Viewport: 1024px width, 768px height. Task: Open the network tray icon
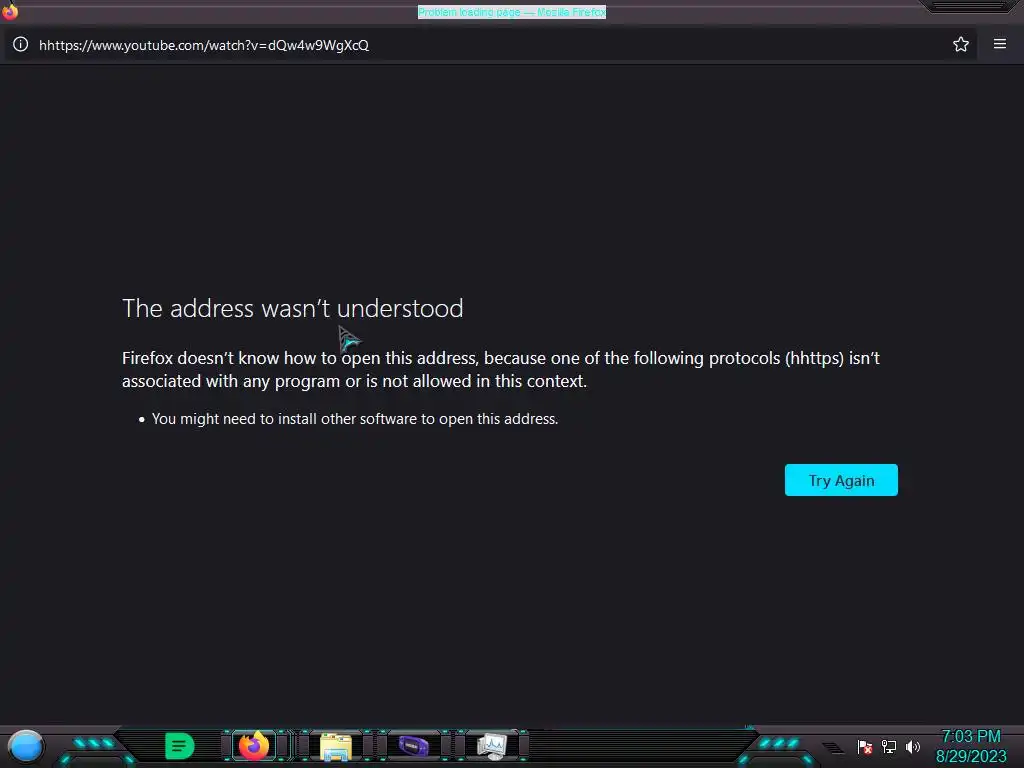click(889, 746)
